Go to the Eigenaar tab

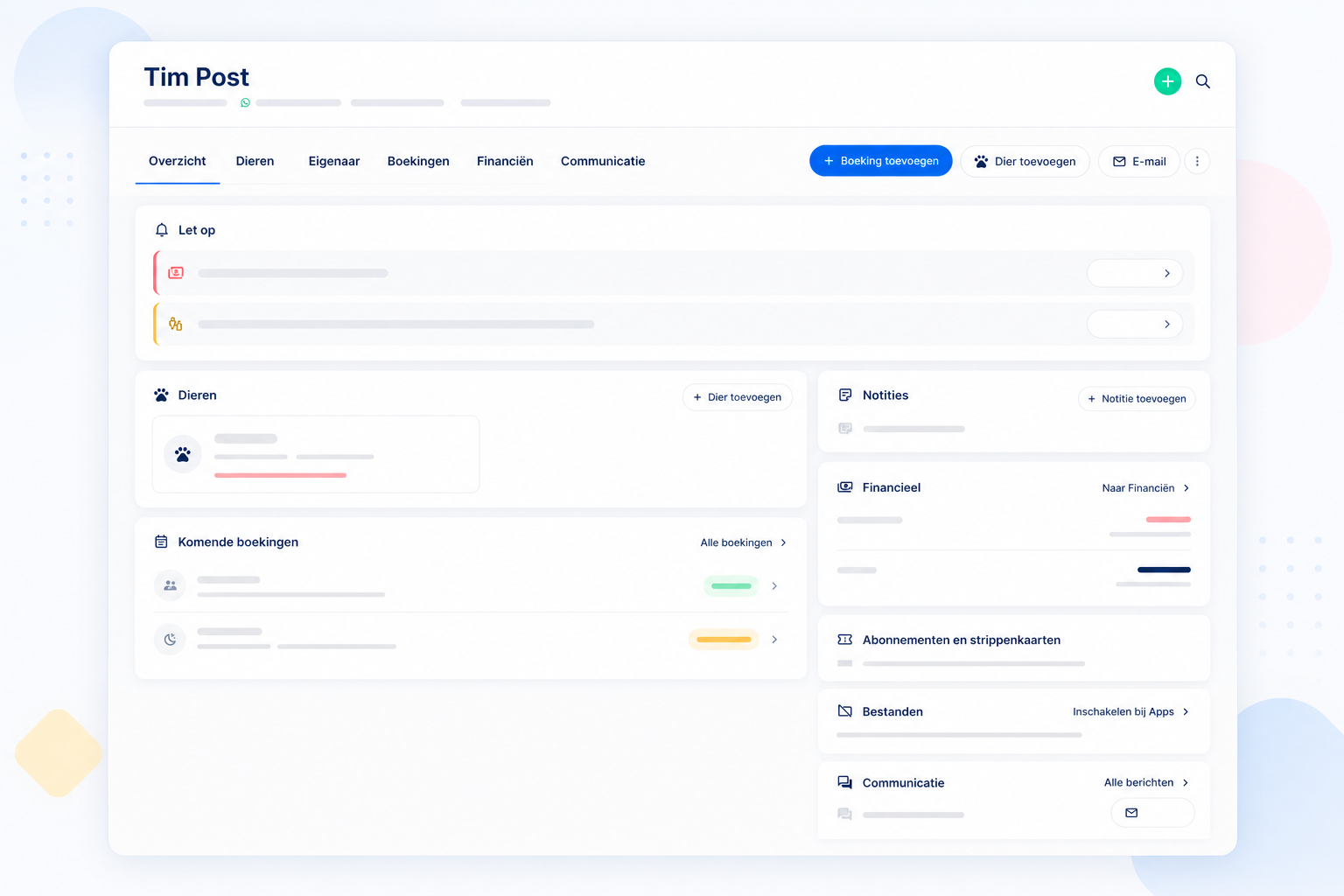click(x=334, y=161)
